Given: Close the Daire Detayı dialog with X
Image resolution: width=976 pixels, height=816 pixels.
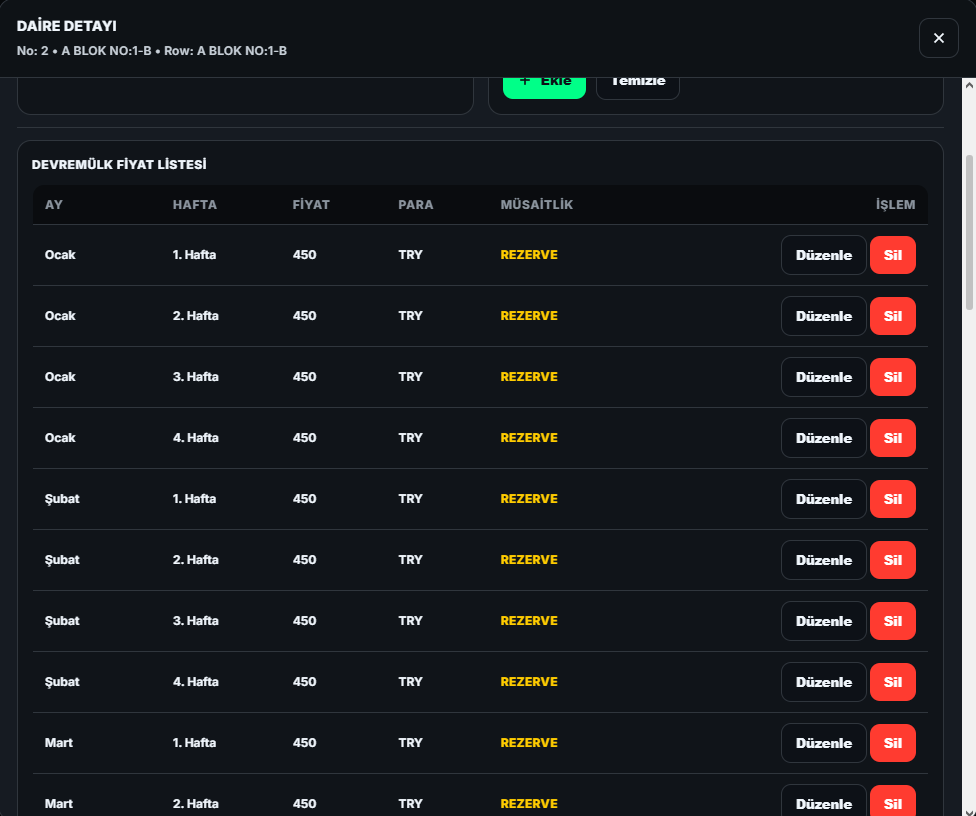Looking at the screenshot, I should [x=938, y=38].
